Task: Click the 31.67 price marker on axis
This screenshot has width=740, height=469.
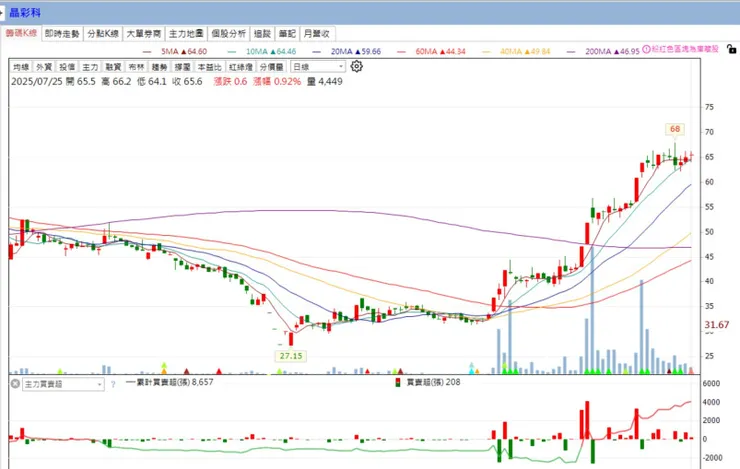Action: point(716,325)
